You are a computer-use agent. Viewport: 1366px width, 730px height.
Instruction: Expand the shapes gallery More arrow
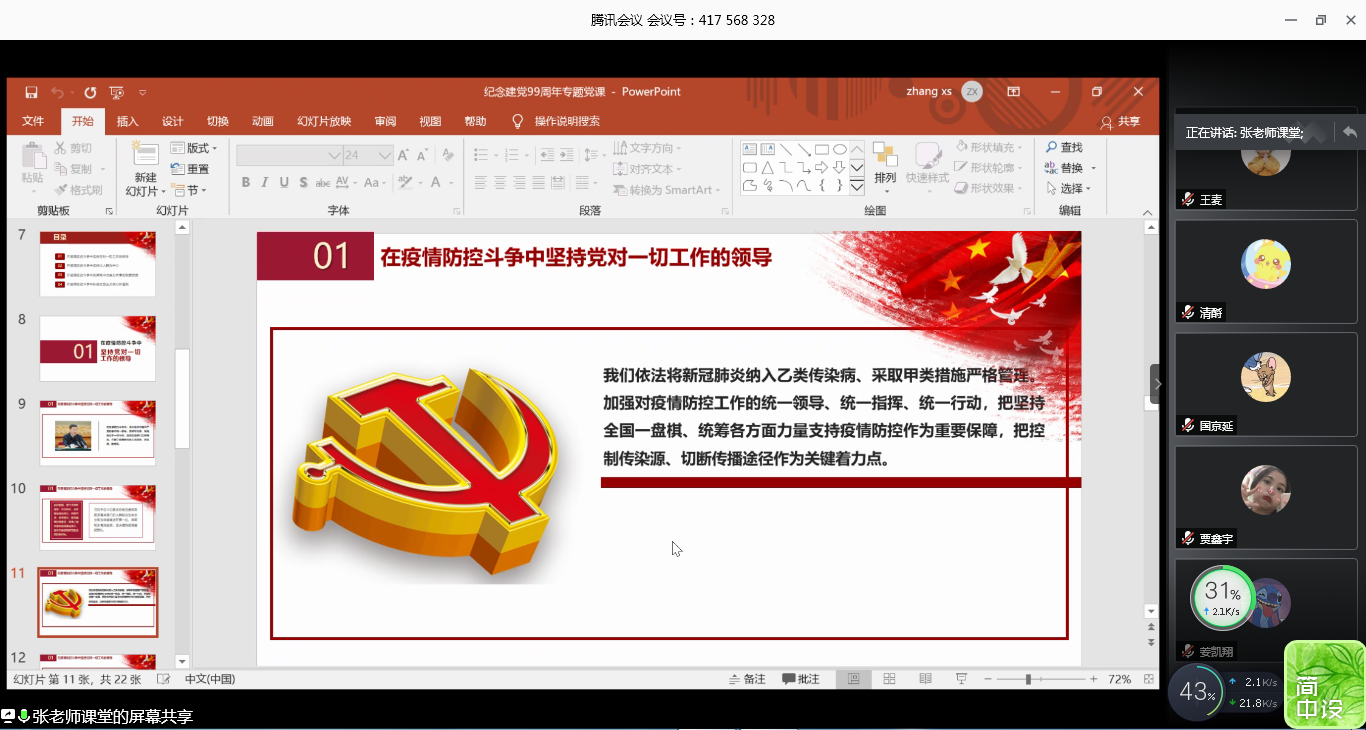(x=857, y=186)
